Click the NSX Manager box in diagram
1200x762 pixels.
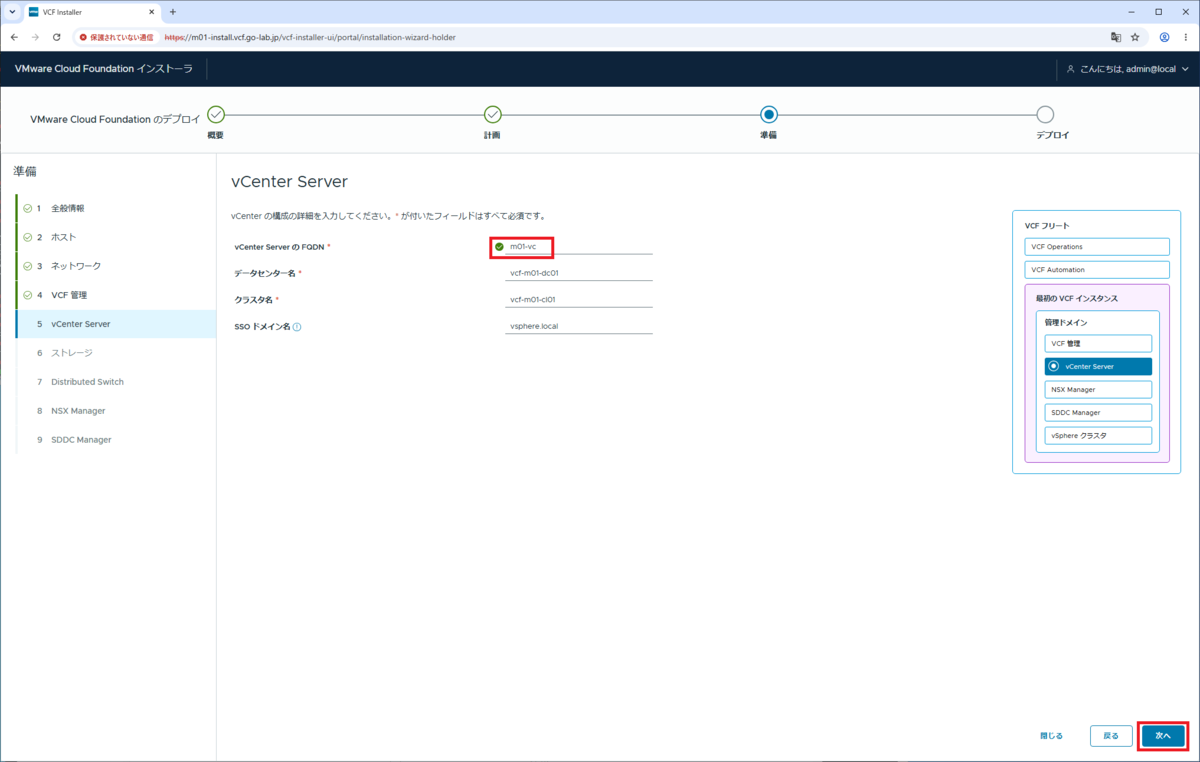tap(1098, 389)
